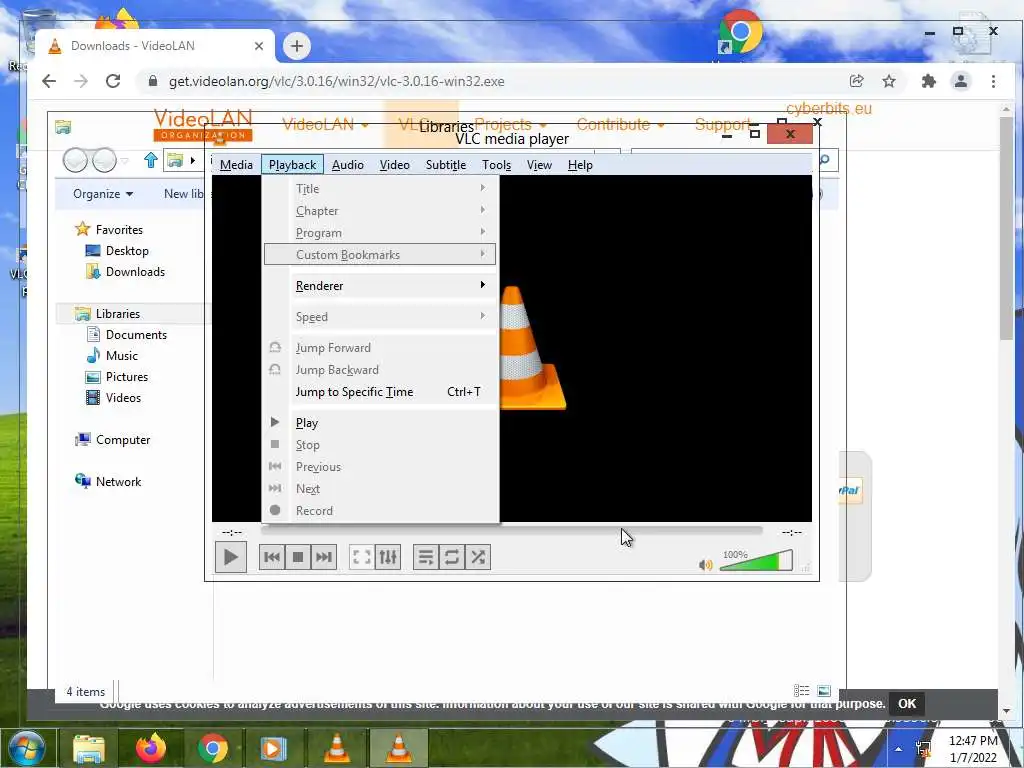Click OK on the cookie notice

907,703
